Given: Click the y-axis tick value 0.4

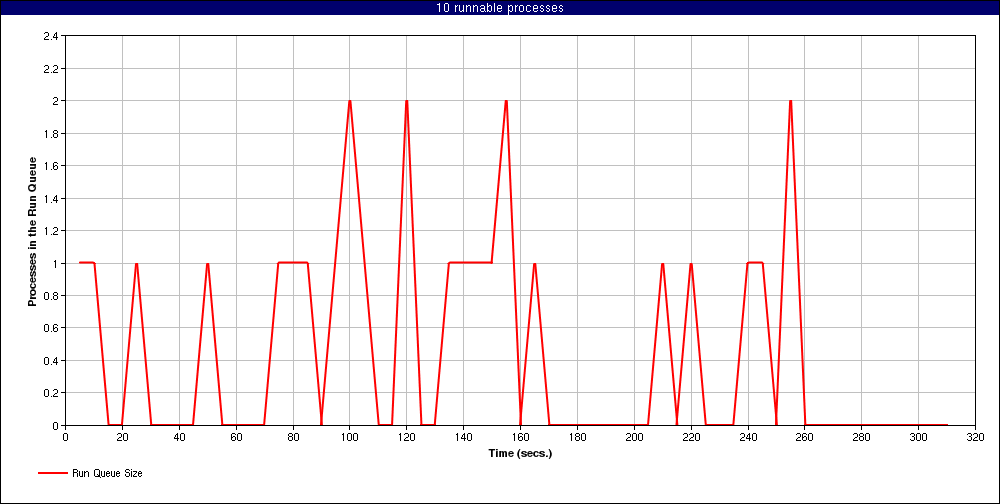Looking at the screenshot, I should (x=52, y=360).
